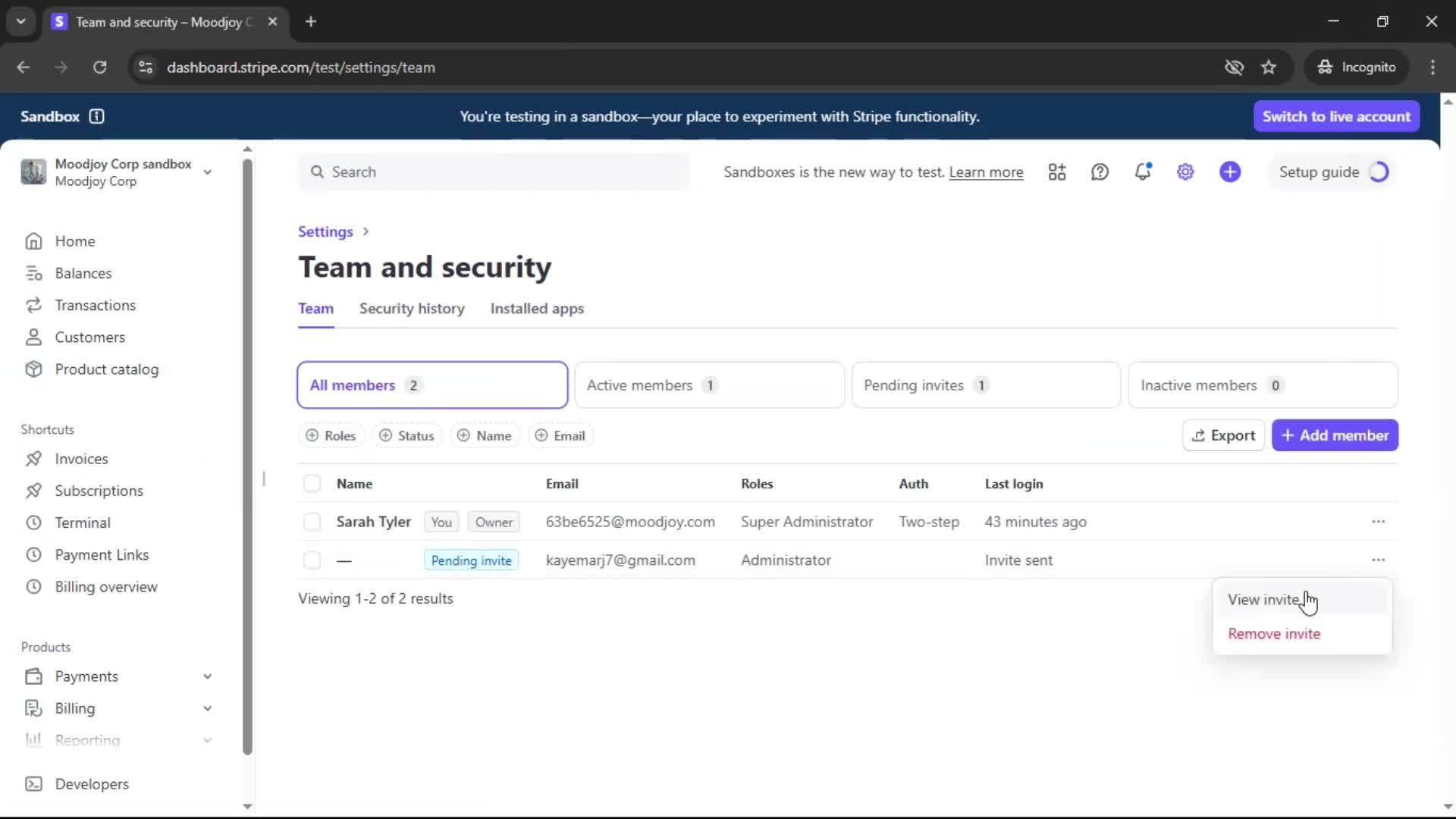View site information icon in address bar
This screenshot has width=1456, height=819.
[146, 67]
